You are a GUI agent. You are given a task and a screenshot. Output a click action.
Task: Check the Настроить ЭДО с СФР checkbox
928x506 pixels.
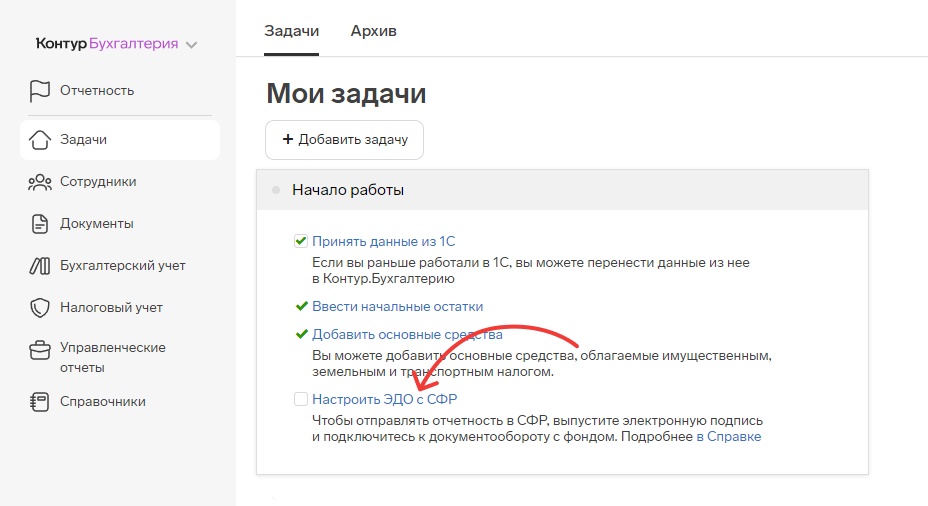click(x=301, y=399)
